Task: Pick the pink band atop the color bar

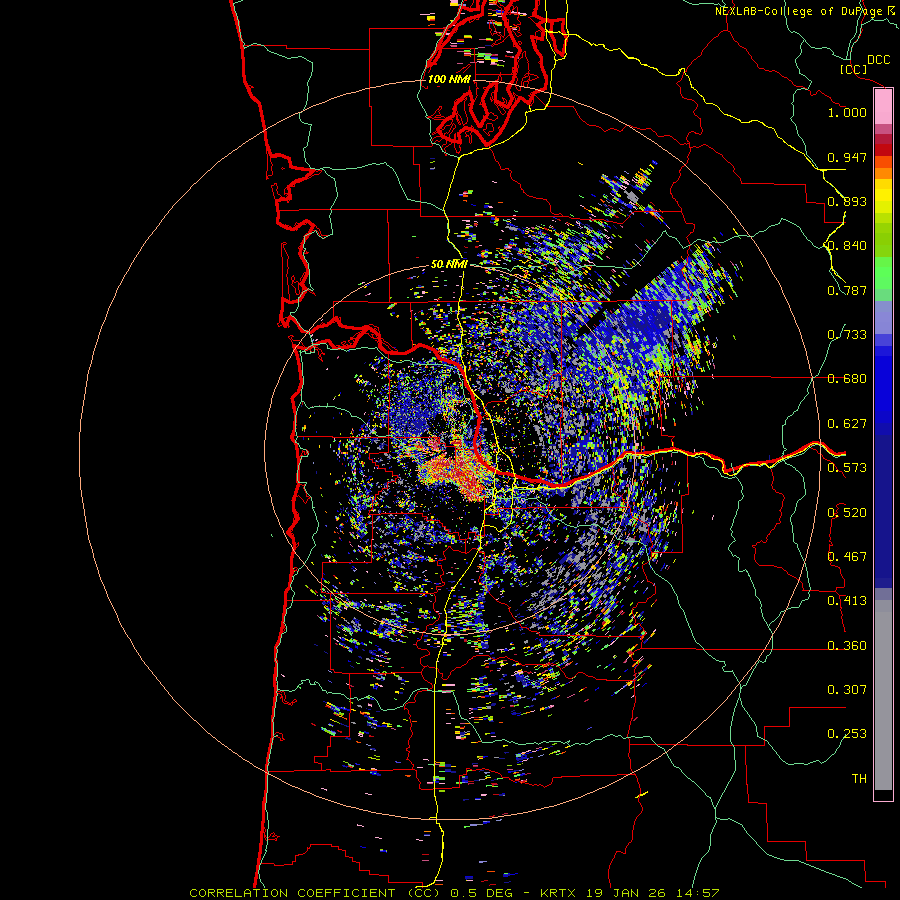Action: pos(883,107)
